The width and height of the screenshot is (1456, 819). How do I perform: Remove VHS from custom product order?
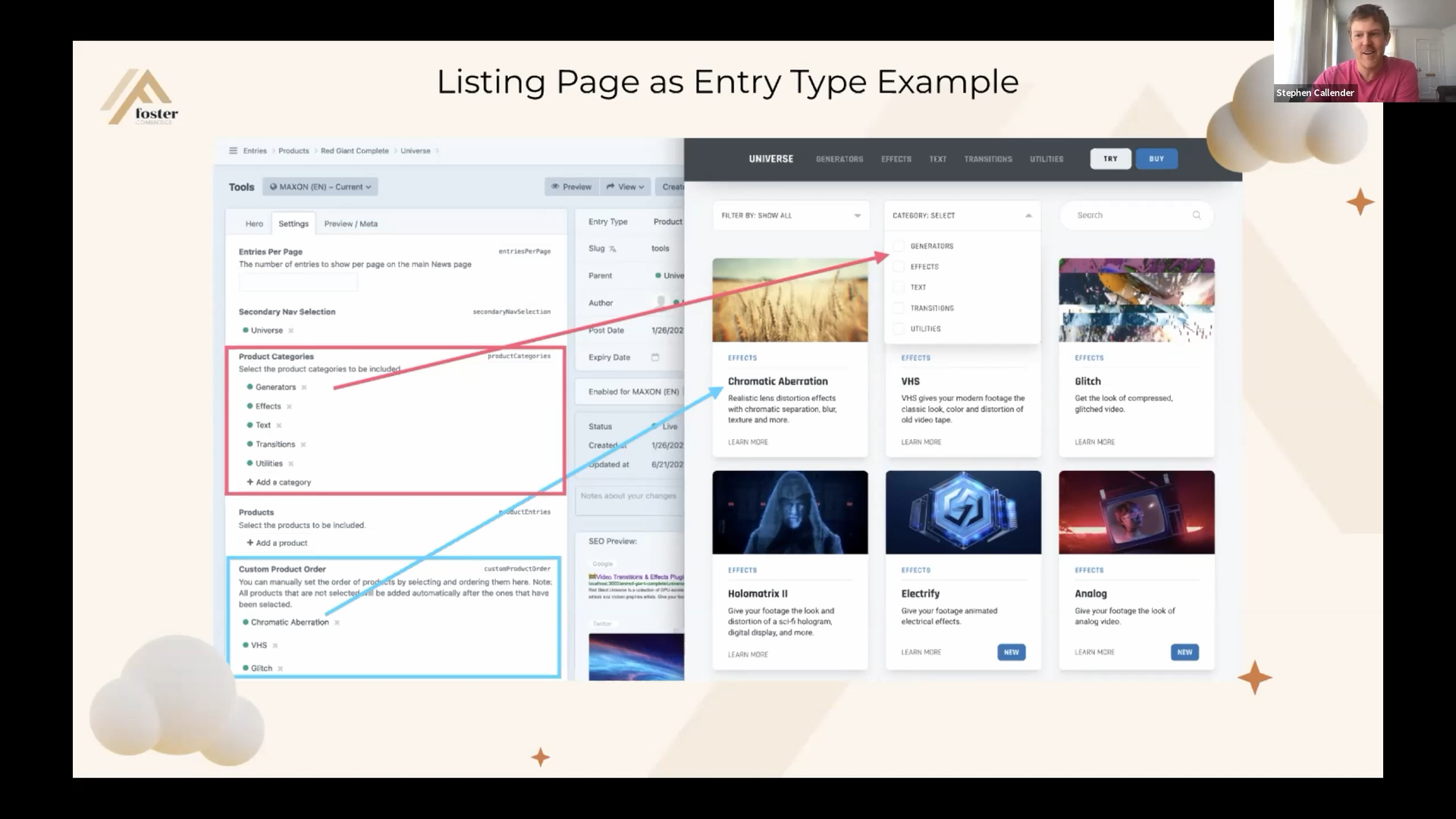pos(275,645)
